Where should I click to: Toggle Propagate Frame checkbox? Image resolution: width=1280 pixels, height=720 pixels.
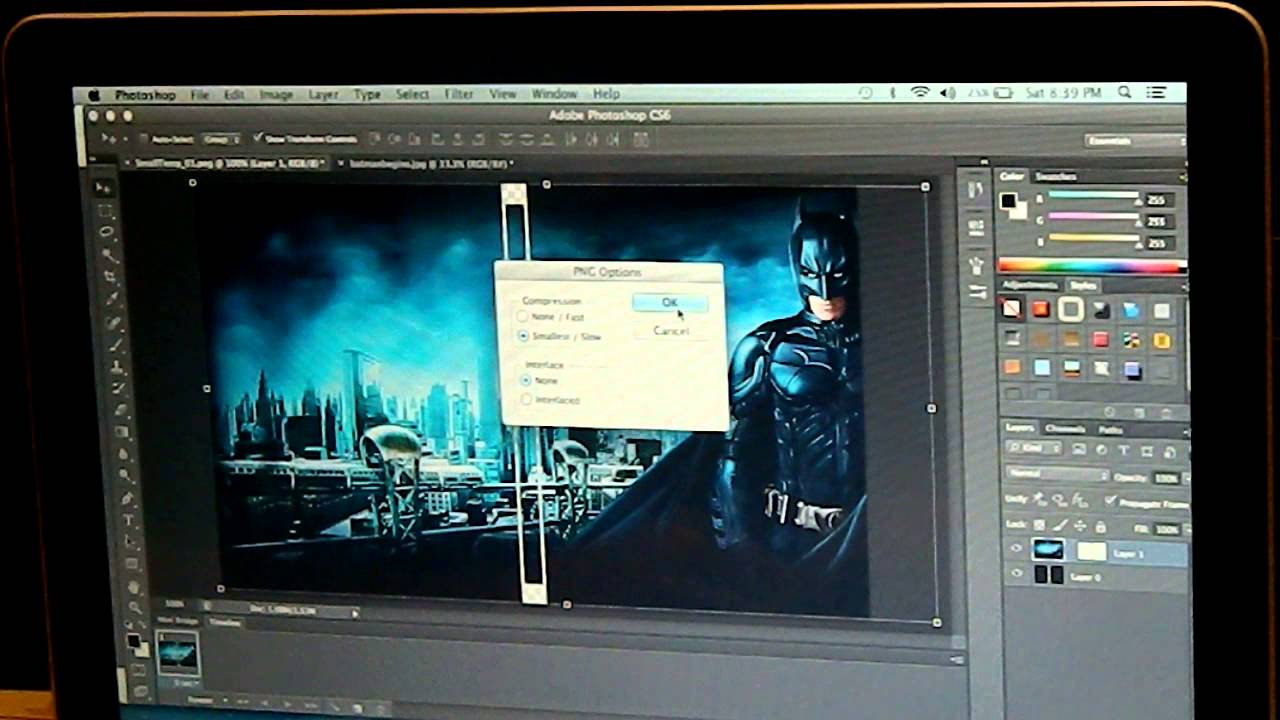pyautogui.click(x=1110, y=500)
